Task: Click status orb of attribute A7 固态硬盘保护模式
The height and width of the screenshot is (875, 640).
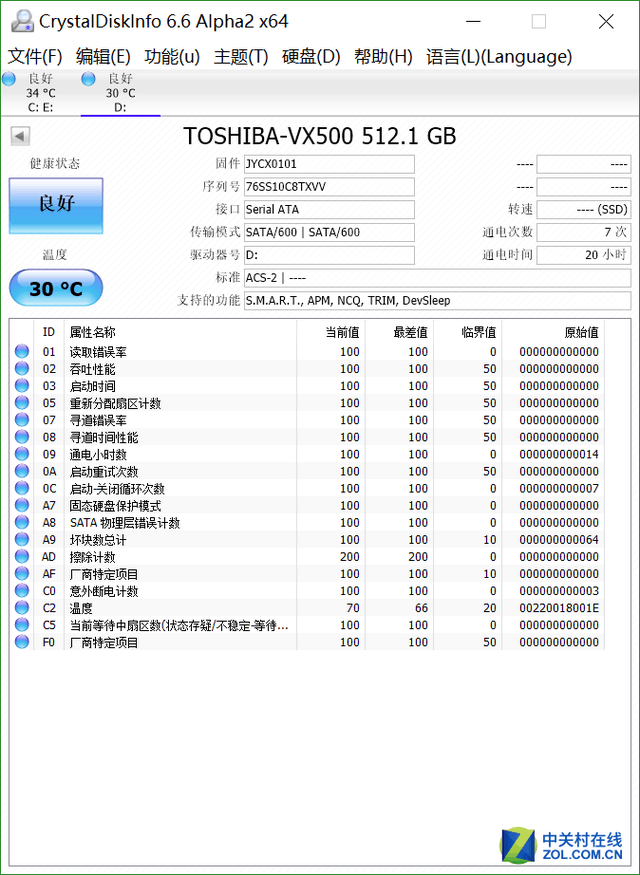Action: (22, 505)
